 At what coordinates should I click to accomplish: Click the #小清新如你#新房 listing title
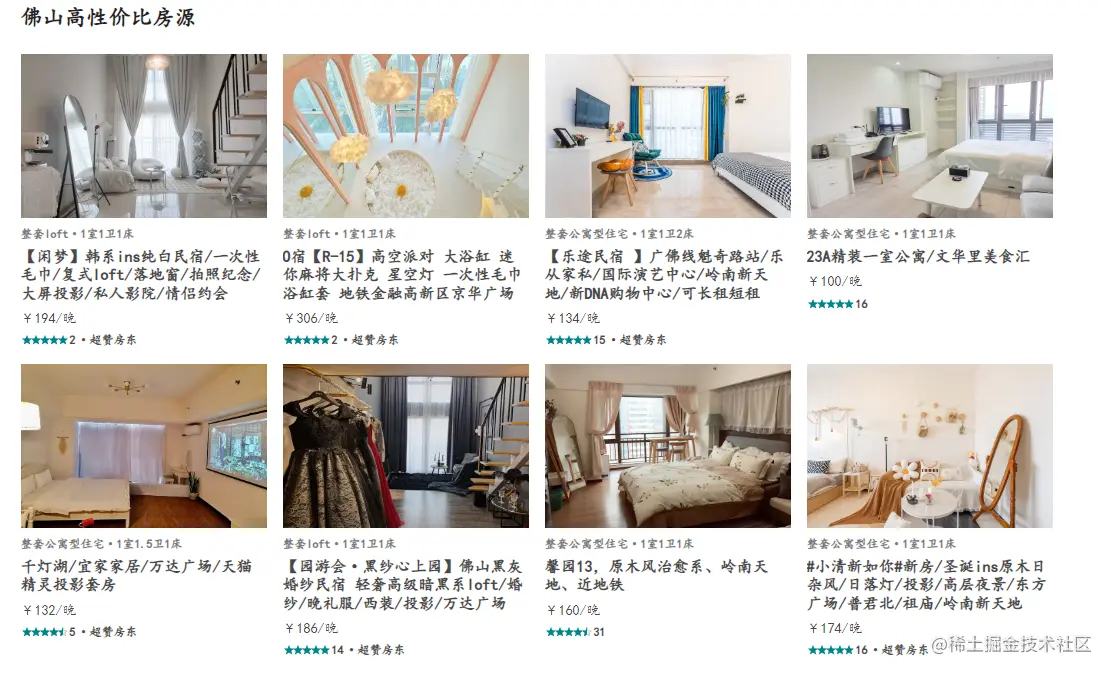click(x=926, y=585)
